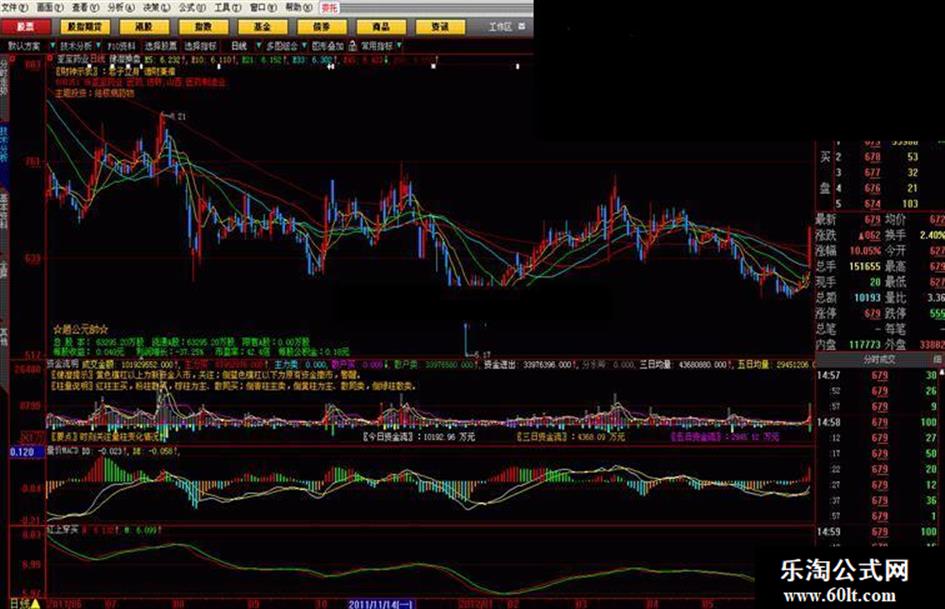Open the 资讯 news section
Image resolution: width=945 pixels, height=609 pixels.
pos(441,27)
